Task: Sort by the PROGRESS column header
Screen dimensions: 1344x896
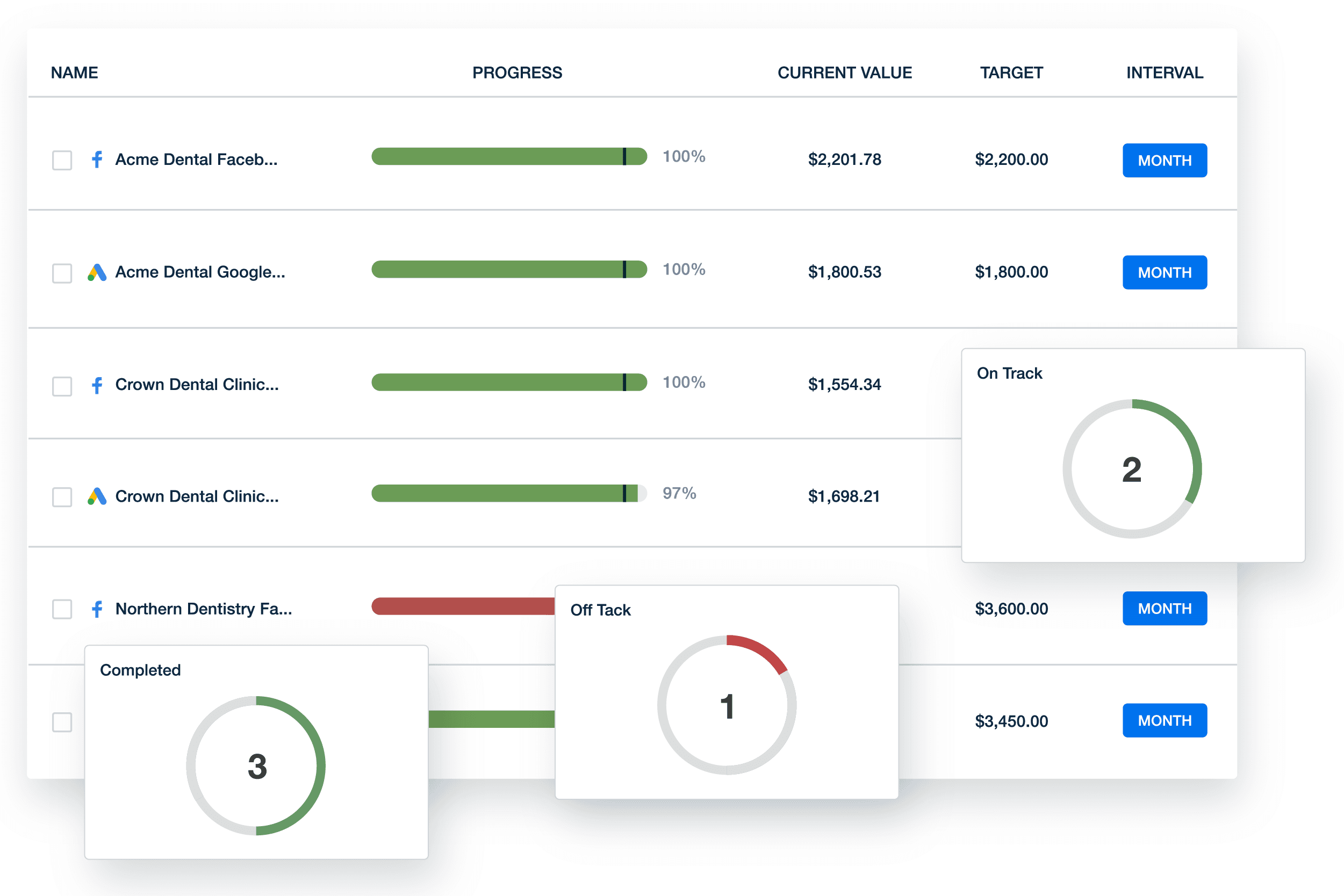Action: [x=517, y=73]
